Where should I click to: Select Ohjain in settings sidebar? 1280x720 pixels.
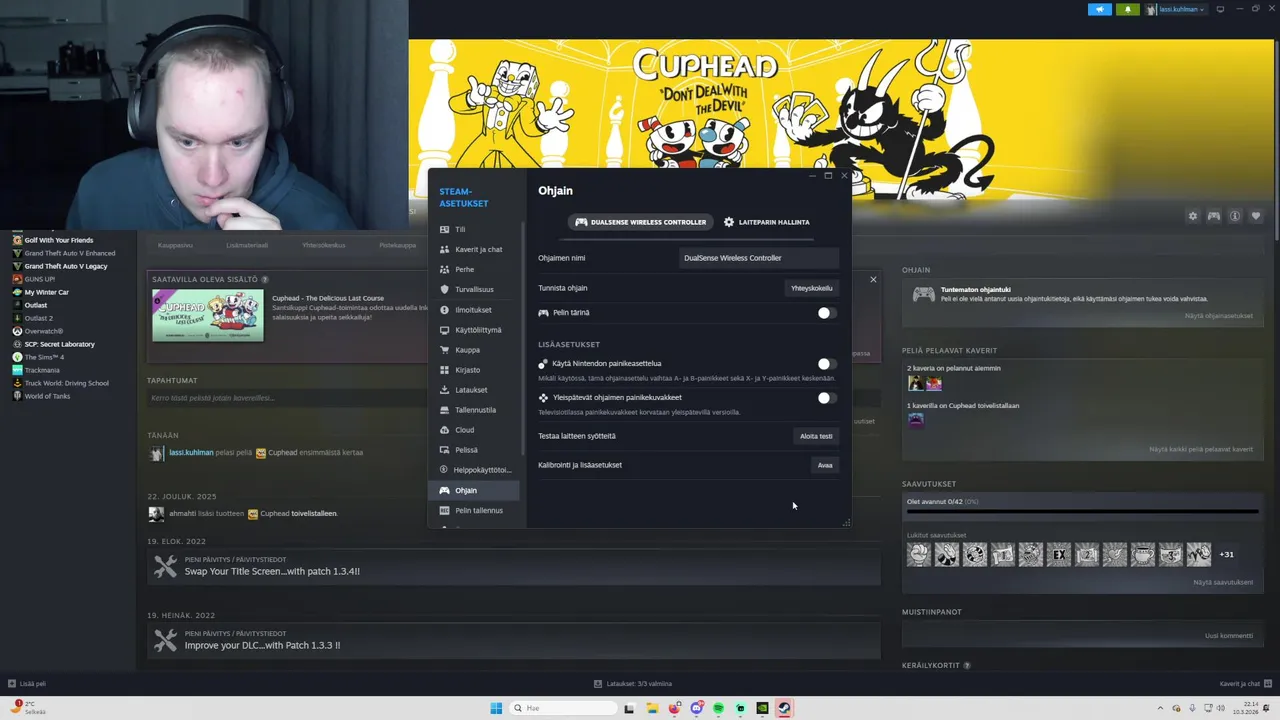click(475, 490)
